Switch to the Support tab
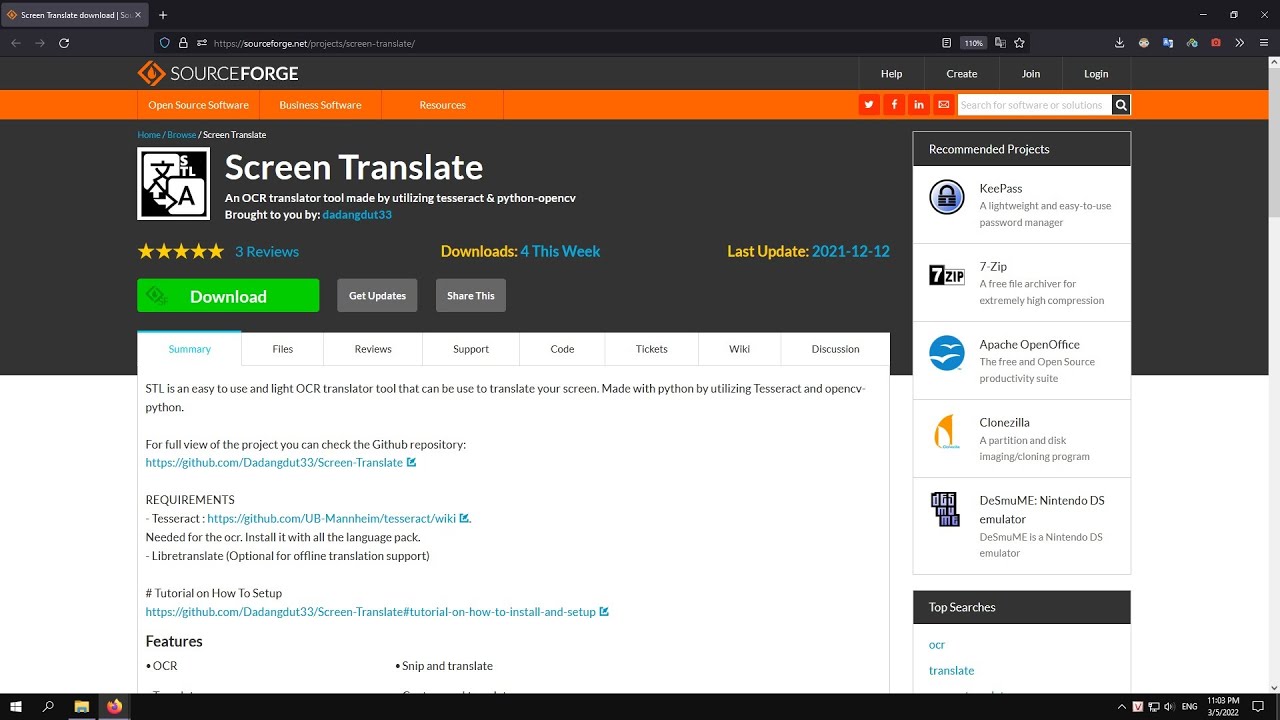1280x720 pixels. [471, 349]
